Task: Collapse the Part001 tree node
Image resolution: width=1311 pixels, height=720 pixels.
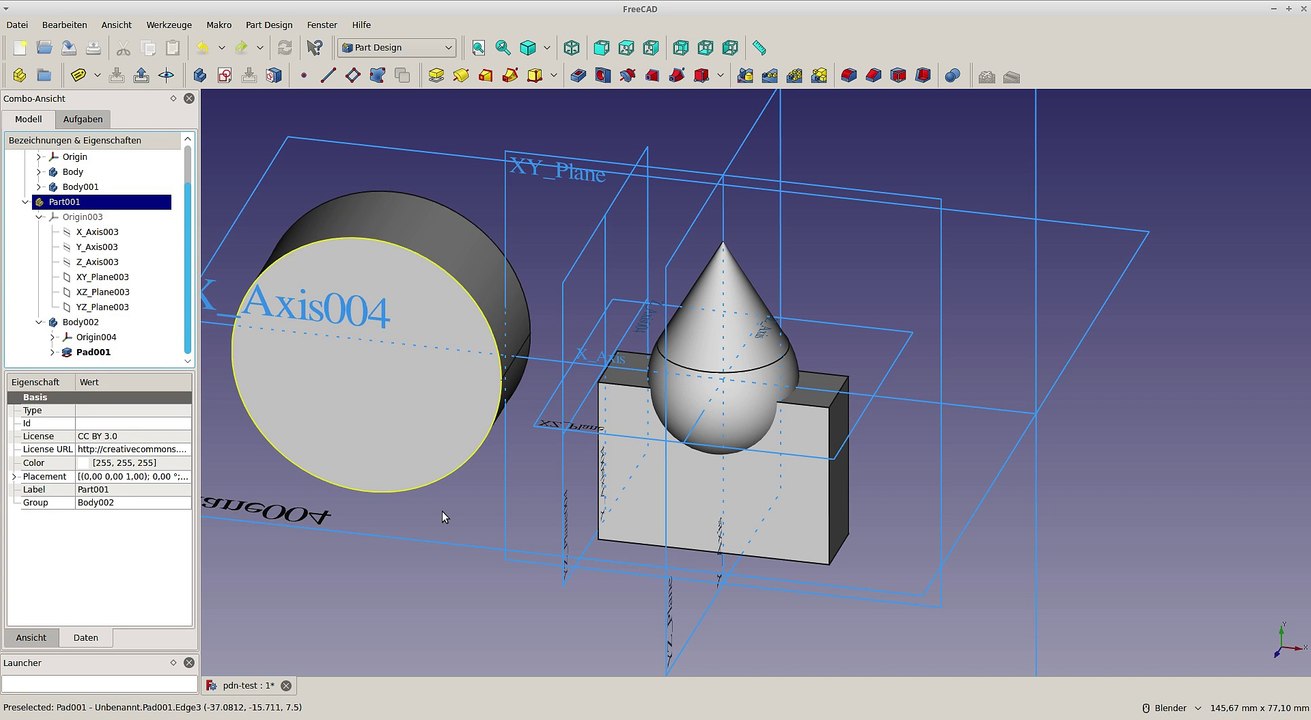Action: pyautogui.click(x=25, y=202)
